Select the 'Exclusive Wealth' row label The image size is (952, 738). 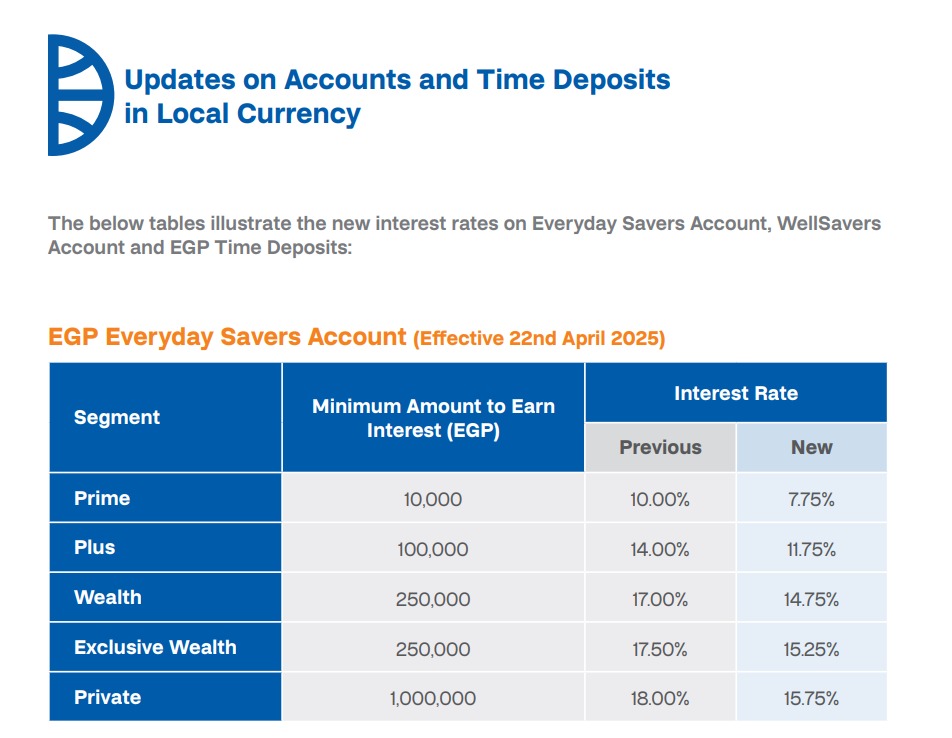pyautogui.click(x=155, y=648)
